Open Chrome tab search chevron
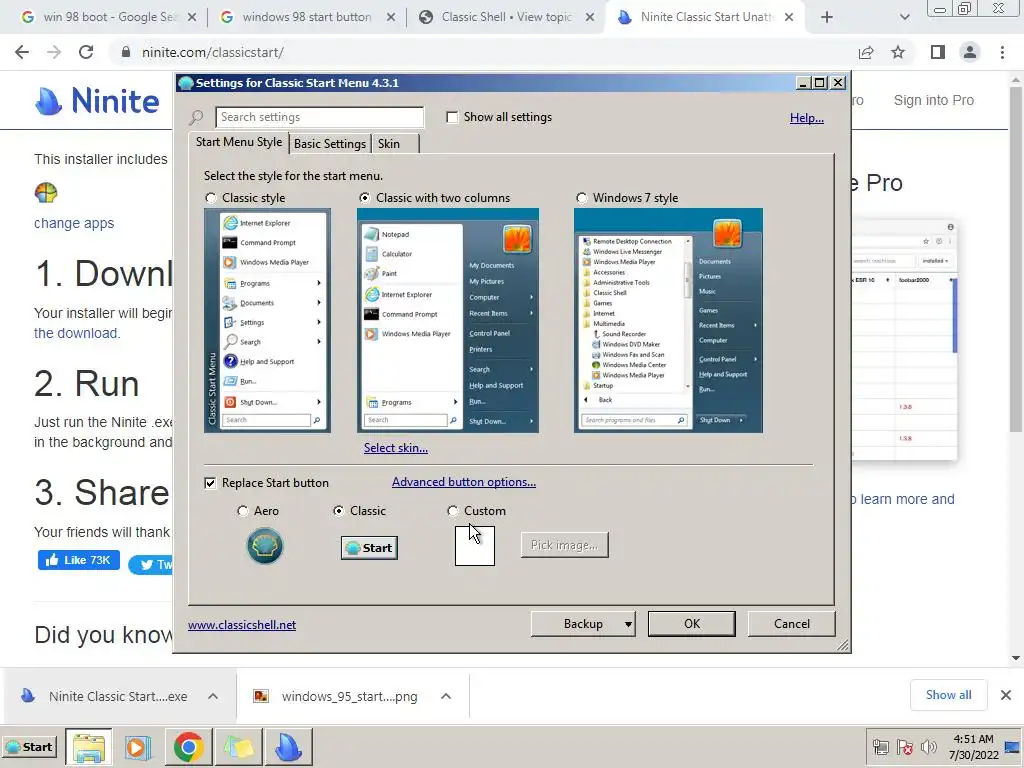This screenshot has width=1024, height=768. pyautogui.click(x=904, y=17)
